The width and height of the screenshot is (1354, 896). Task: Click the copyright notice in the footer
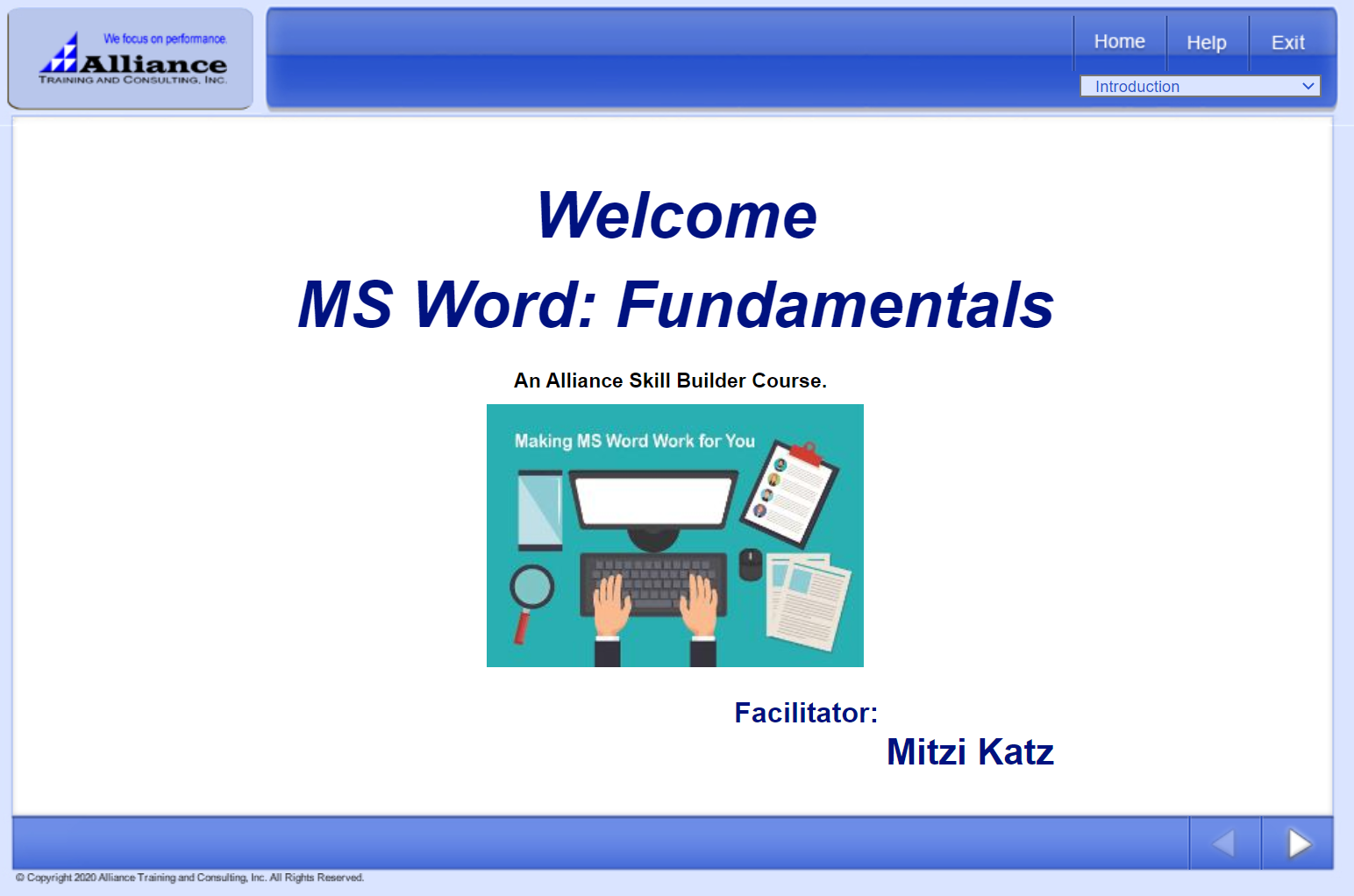pyautogui.click(x=189, y=878)
